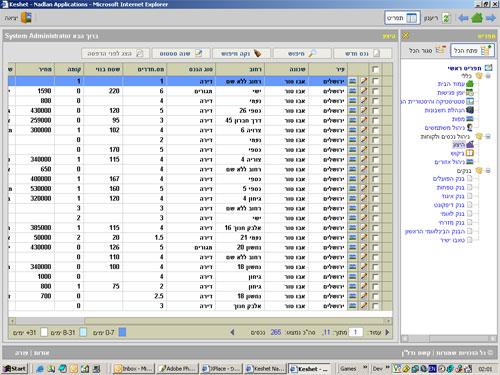500x375 pixels.
Task: Tick the checkbox in the 50000 price row
Action: point(375,237)
